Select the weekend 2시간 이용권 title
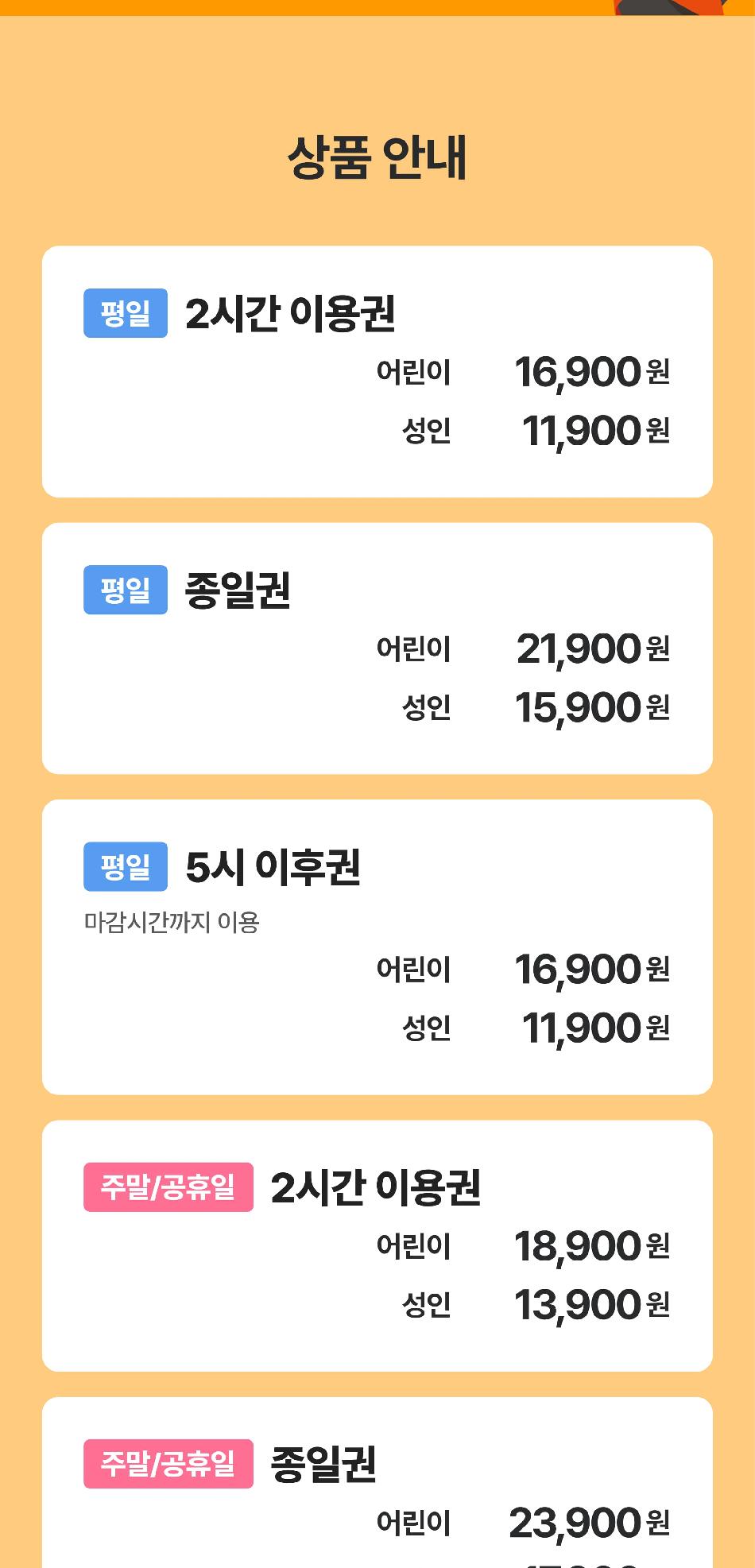 (x=375, y=1187)
